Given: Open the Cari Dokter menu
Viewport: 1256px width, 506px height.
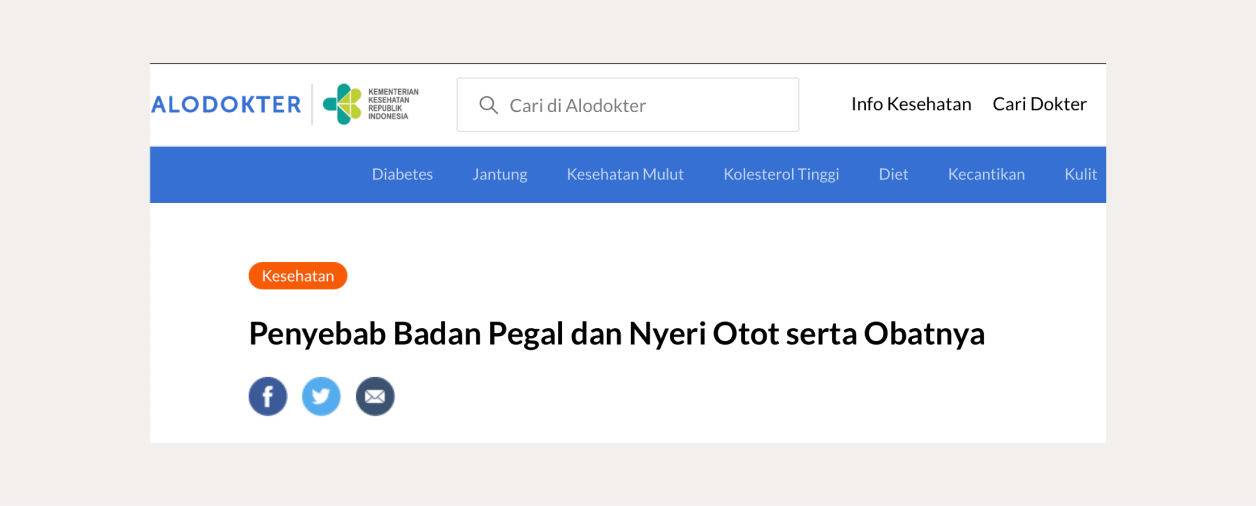Looking at the screenshot, I should [1039, 104].
